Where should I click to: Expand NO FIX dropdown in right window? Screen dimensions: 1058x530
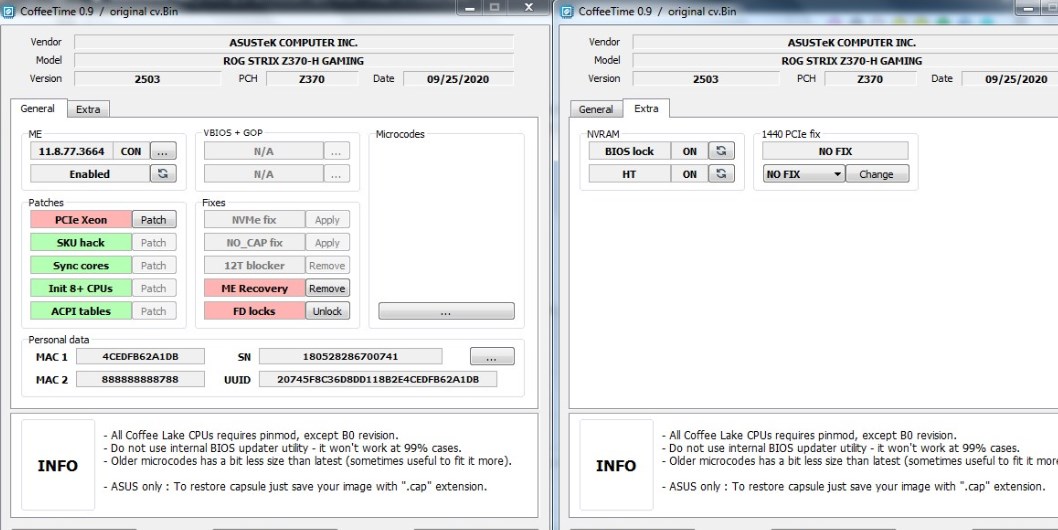point(804,174)
